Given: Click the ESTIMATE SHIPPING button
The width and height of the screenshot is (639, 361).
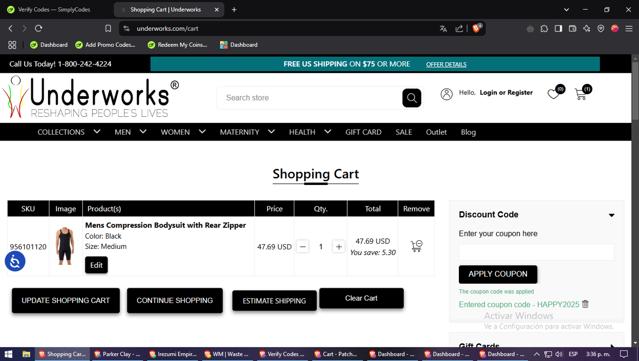Looking at the screenshot, I should (274, 301).
